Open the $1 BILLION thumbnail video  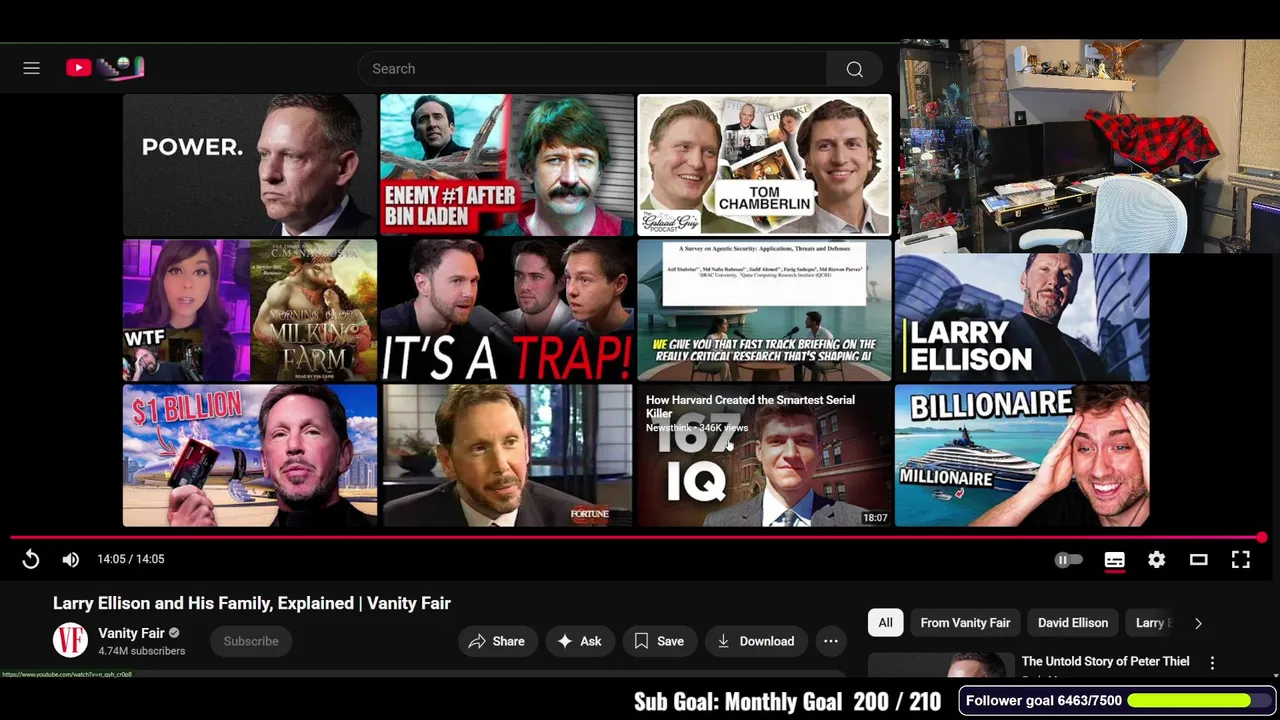click(x=250, y=456)
